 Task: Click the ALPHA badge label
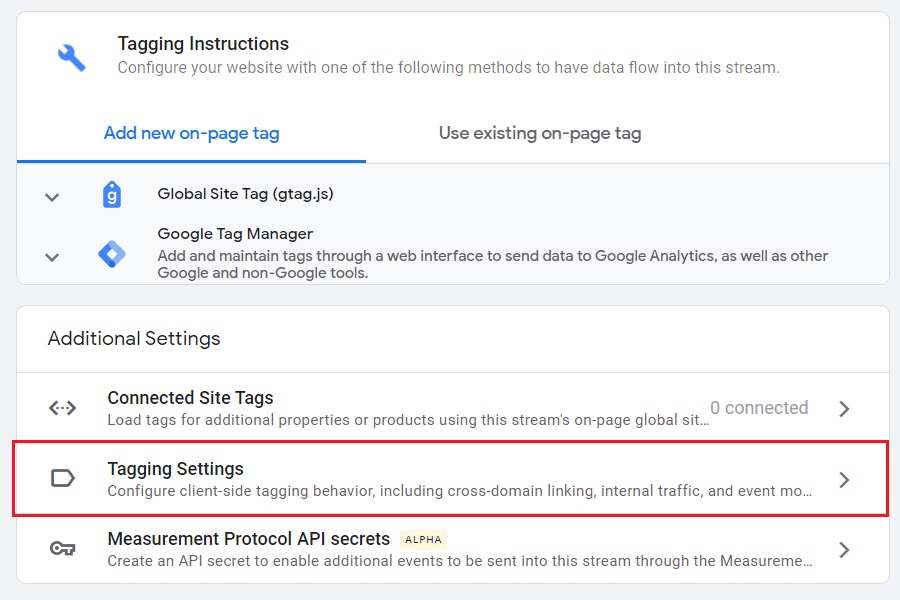coord(424,540)
